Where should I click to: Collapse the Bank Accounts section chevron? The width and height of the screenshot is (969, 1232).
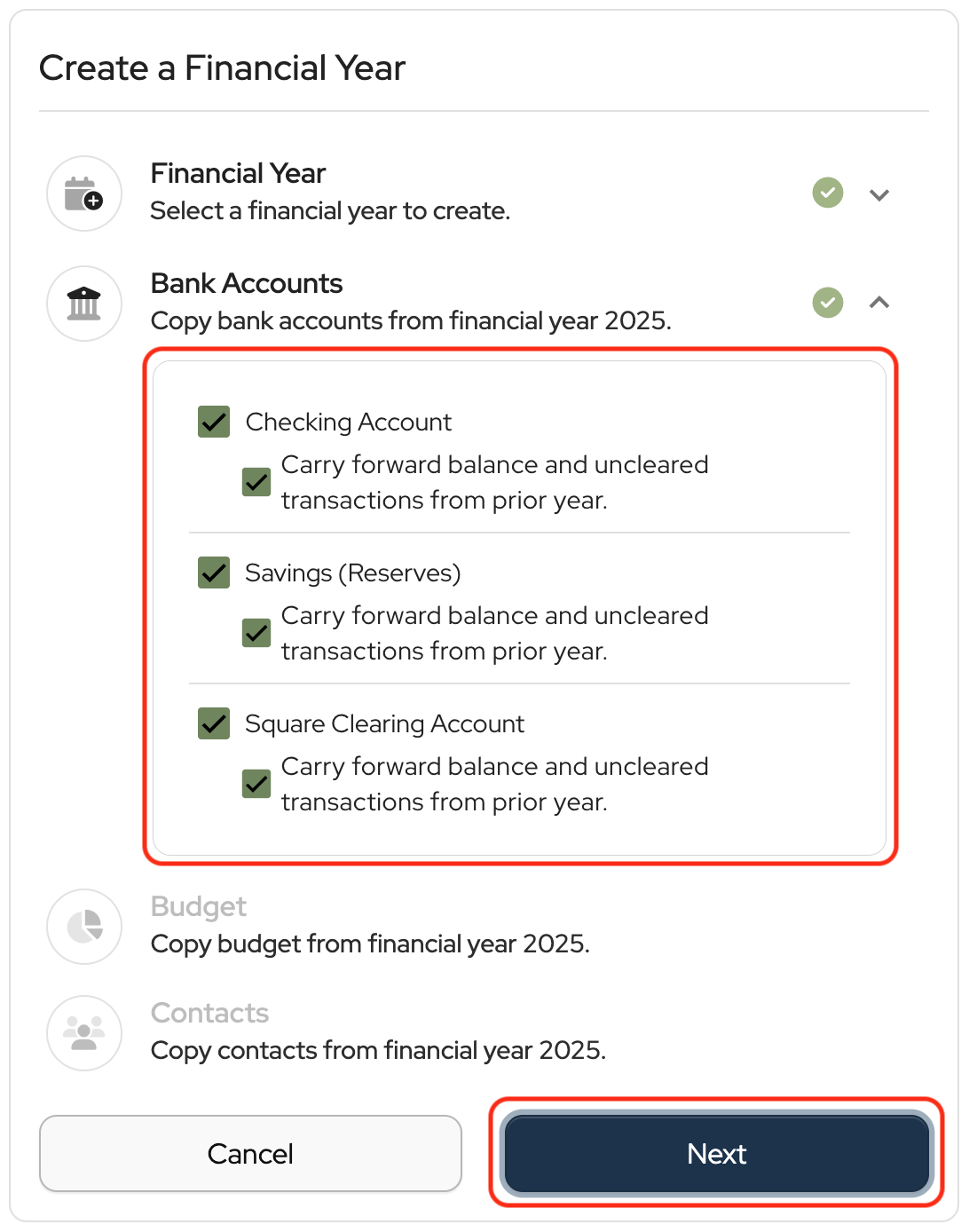point(878,303)
